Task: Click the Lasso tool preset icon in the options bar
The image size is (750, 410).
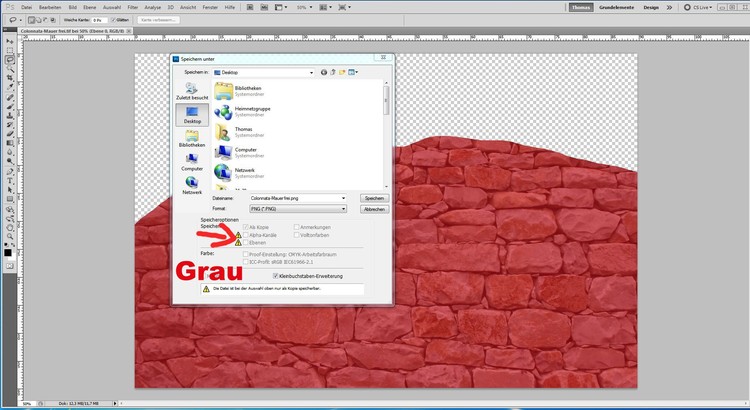Action: tap(15, 20)
